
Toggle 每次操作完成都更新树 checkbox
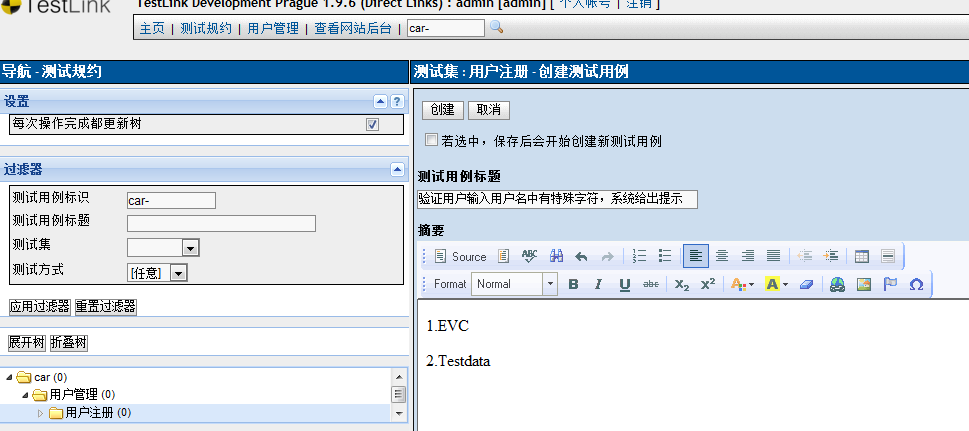(x=372, y=124)
